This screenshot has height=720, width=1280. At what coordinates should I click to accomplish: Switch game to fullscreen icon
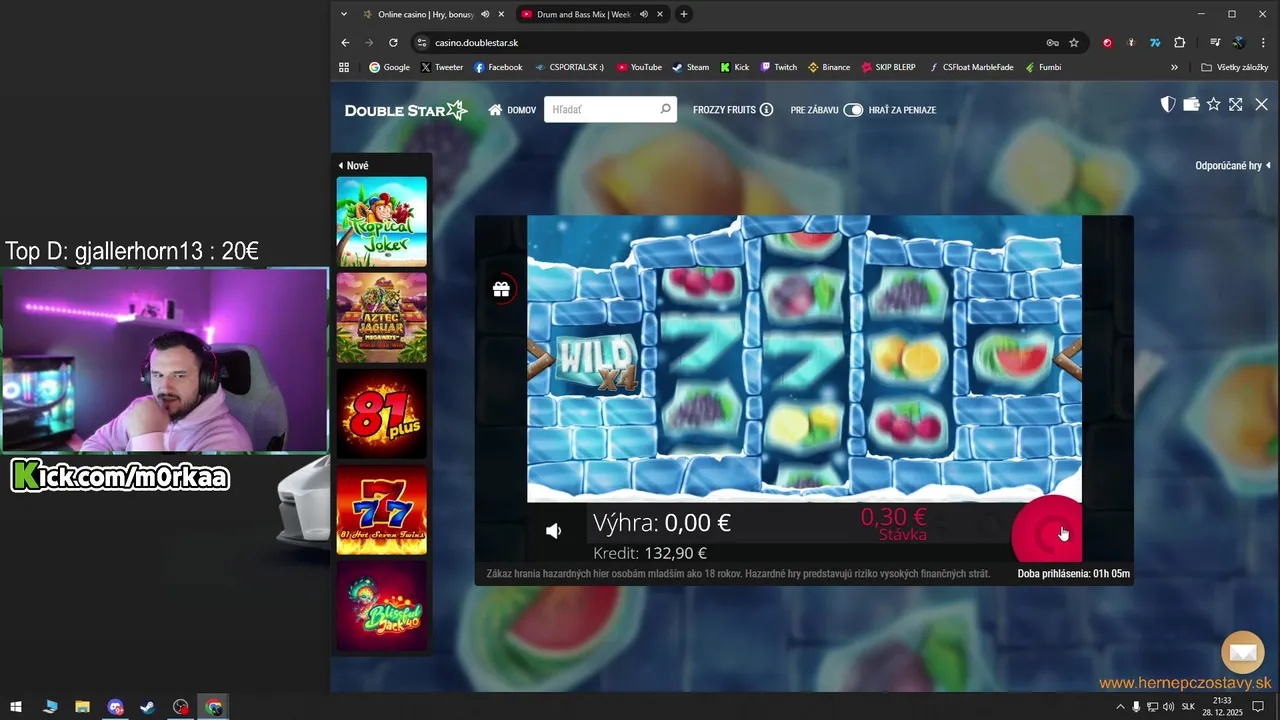coord(1236,104)
